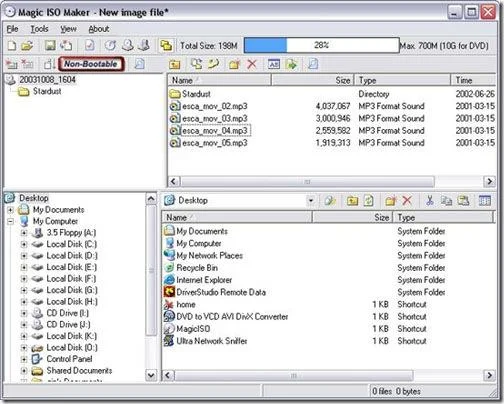Open the Desktop location dropdown
504x404 pixels.
coord(311,200)
